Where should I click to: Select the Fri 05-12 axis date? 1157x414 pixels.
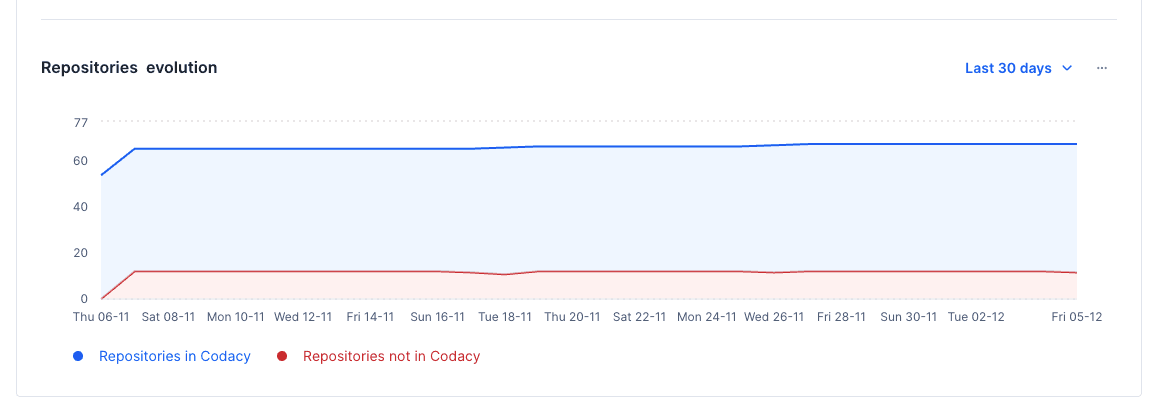pos(1077,317)
